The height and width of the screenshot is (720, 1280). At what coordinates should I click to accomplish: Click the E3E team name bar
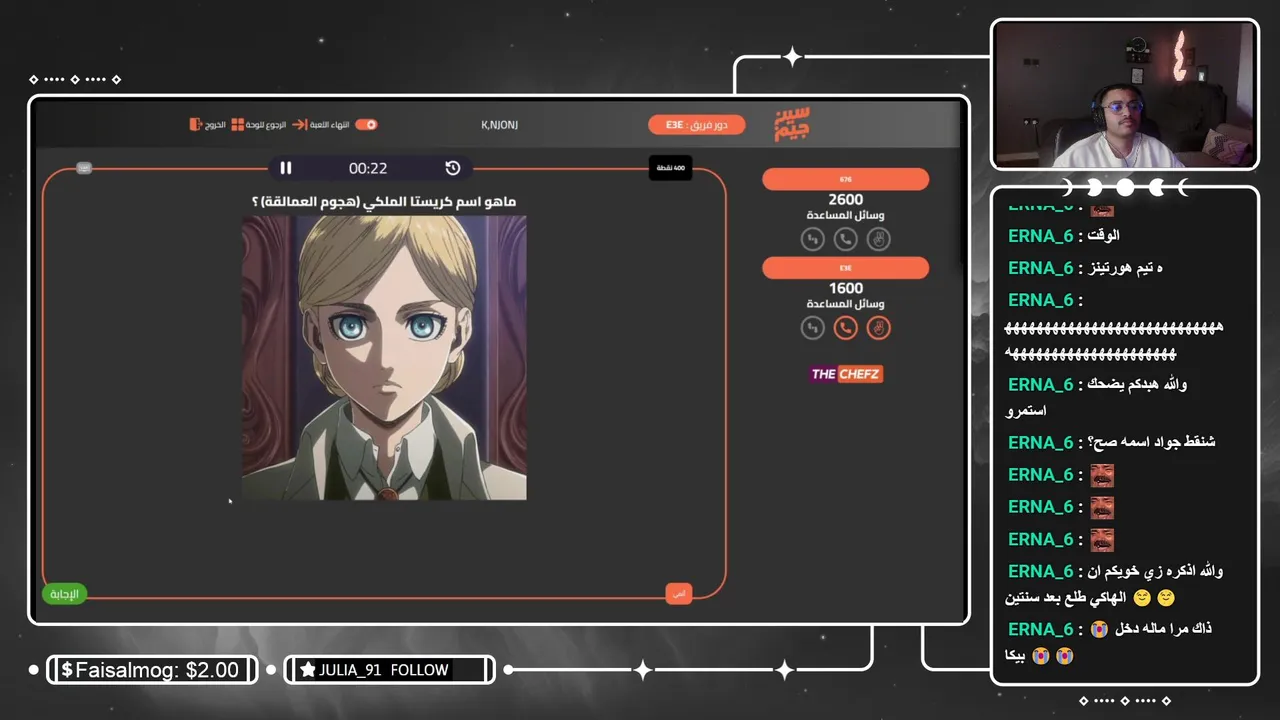coord(845,268)
